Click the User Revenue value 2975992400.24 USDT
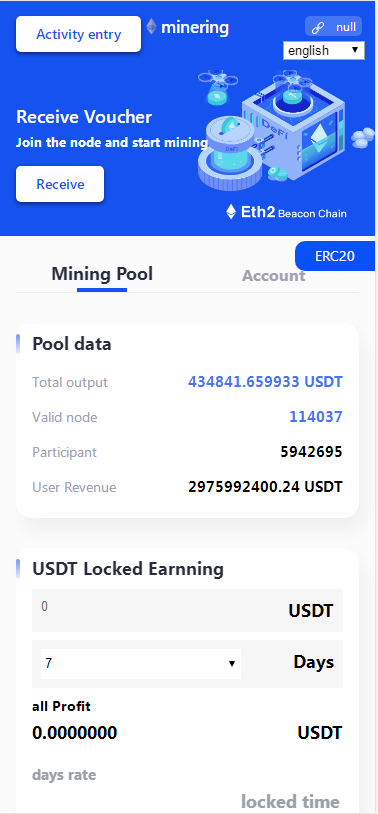378x814 pixels. point(265,487)
